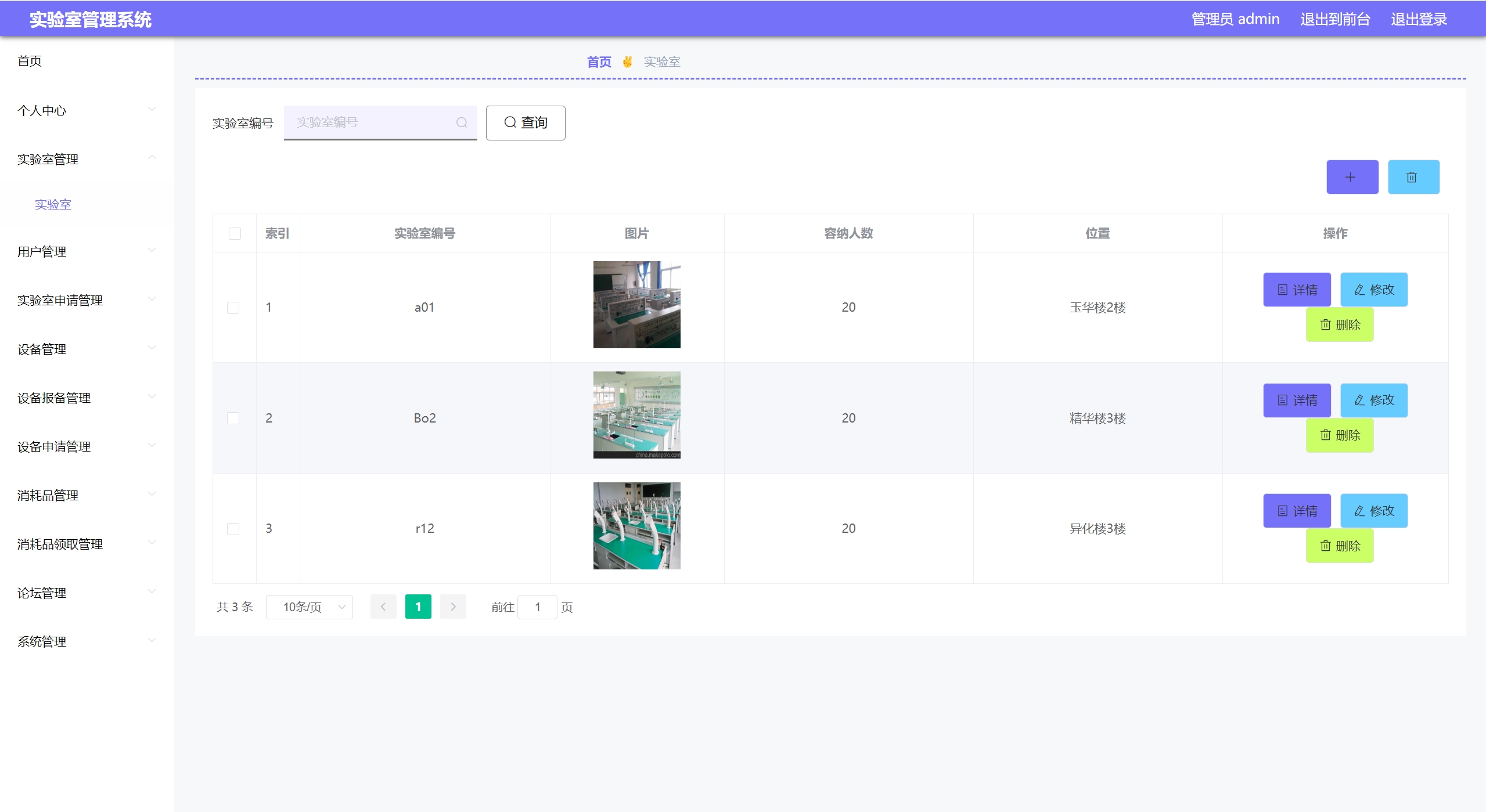Select the 实验室 submenu item
1486x812 pixels.
pyautogui.click(x=53, y=204)
